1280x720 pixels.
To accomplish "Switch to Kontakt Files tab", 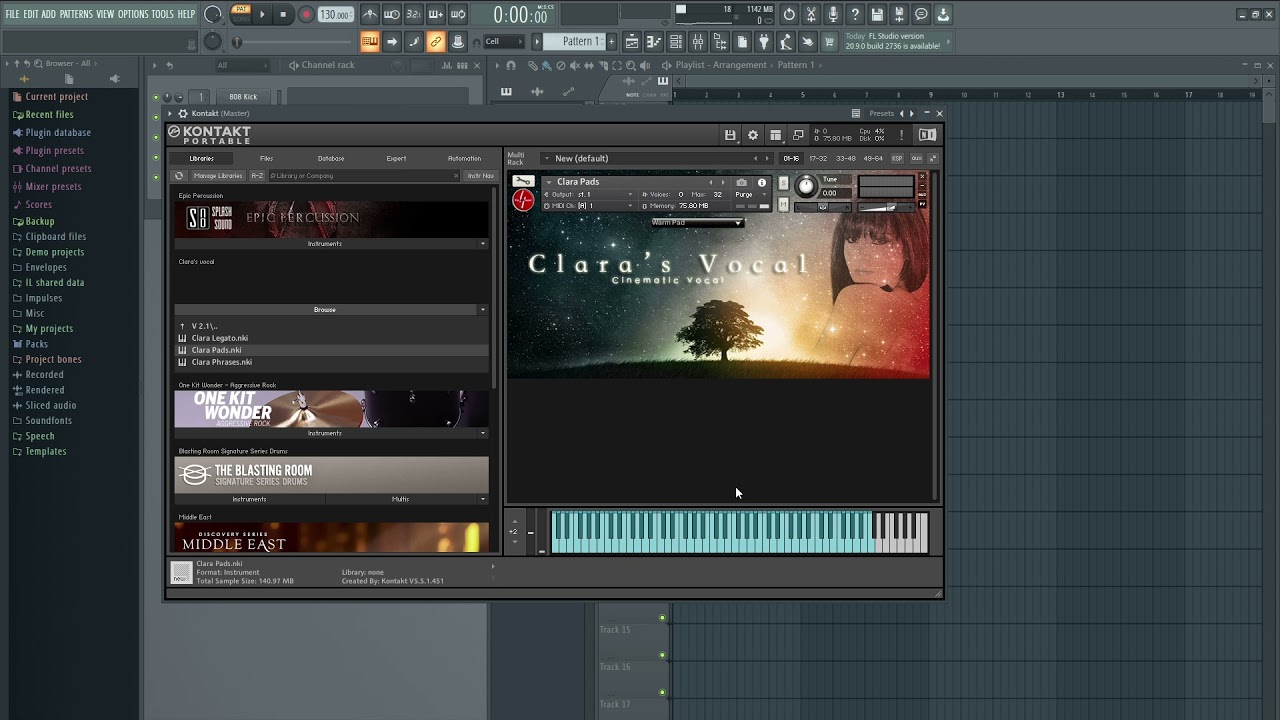I will pyautogui.click(x=266, y=158).
